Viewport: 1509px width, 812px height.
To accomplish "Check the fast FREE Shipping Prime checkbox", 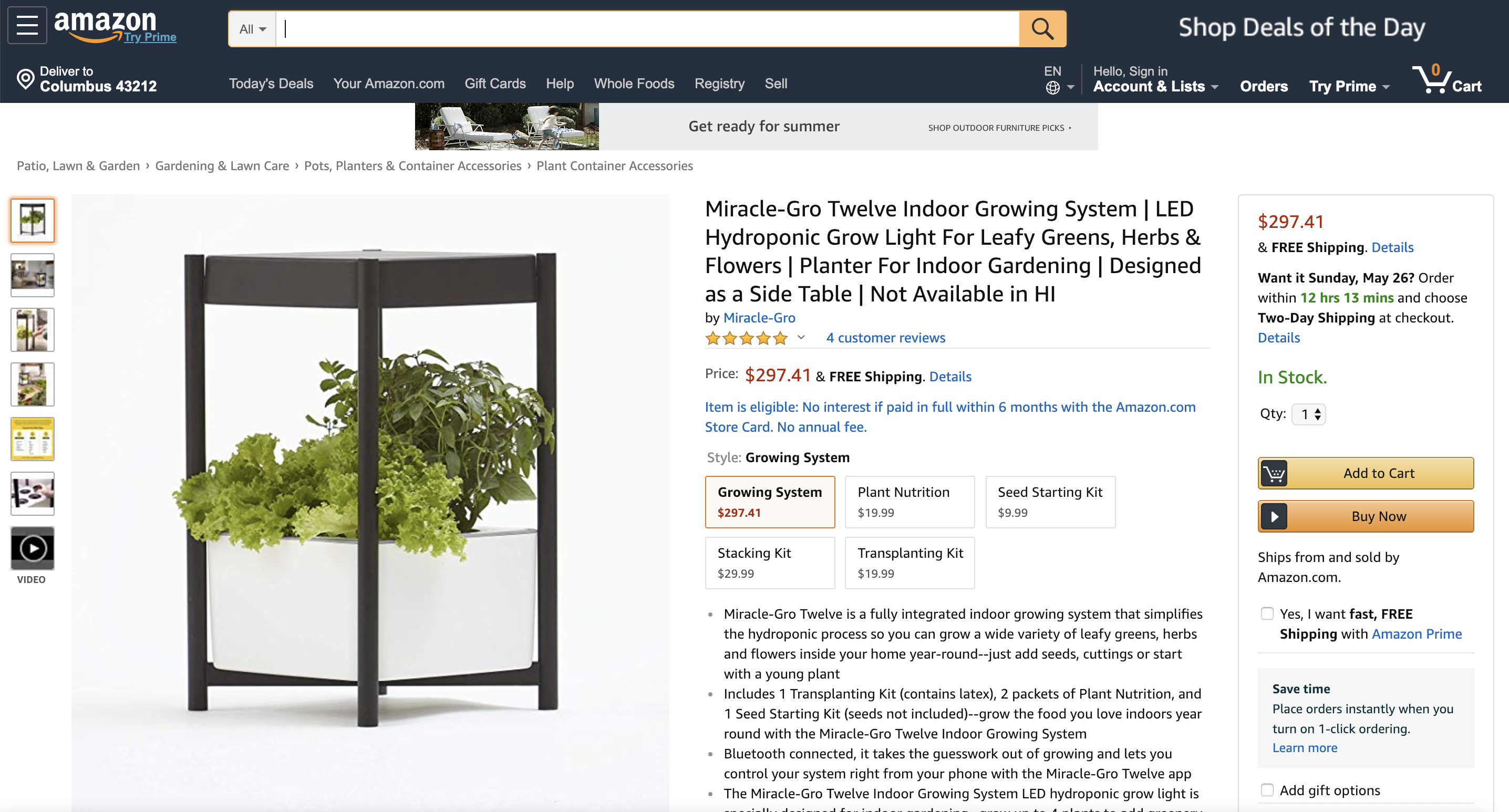I will tap(1267, 613).
